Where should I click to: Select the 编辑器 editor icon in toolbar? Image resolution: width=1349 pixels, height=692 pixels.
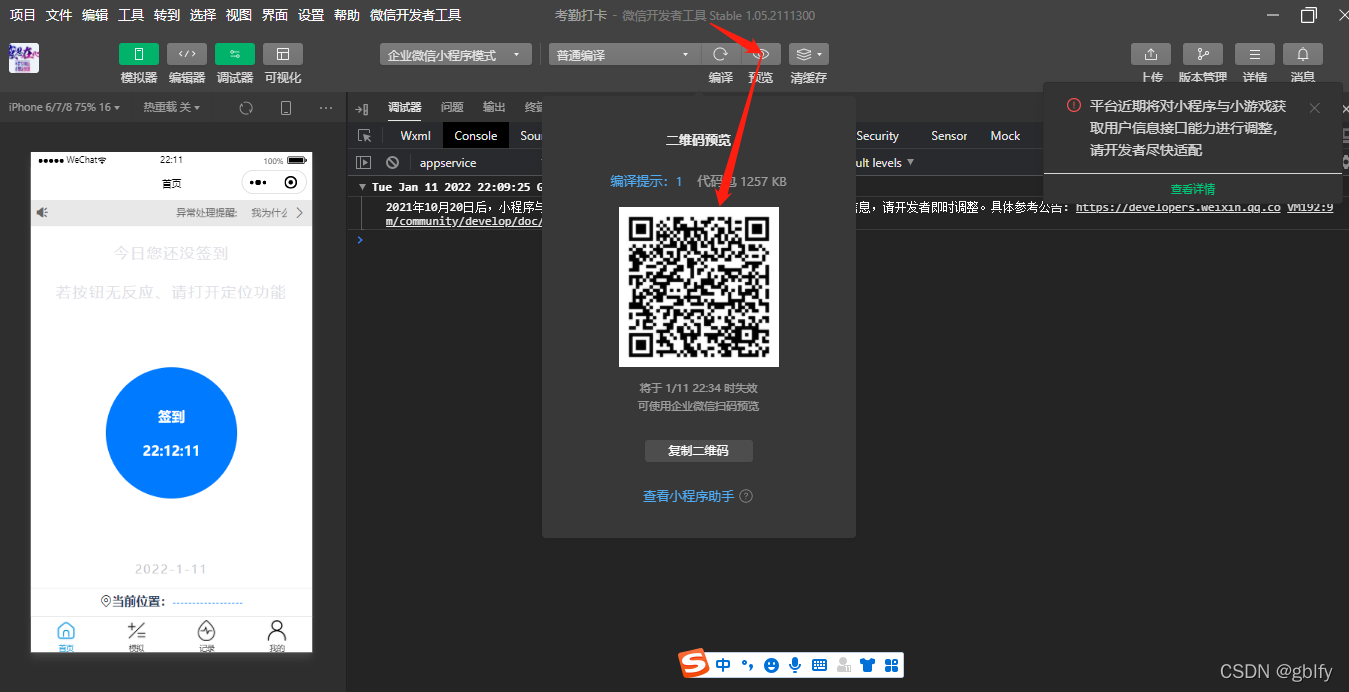(x=186, y=54)
